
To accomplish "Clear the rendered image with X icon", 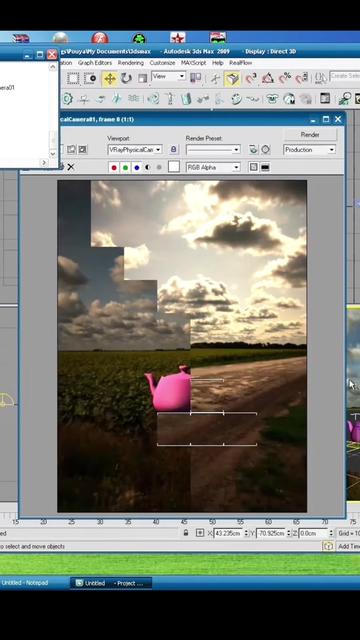I will (71, 167).
